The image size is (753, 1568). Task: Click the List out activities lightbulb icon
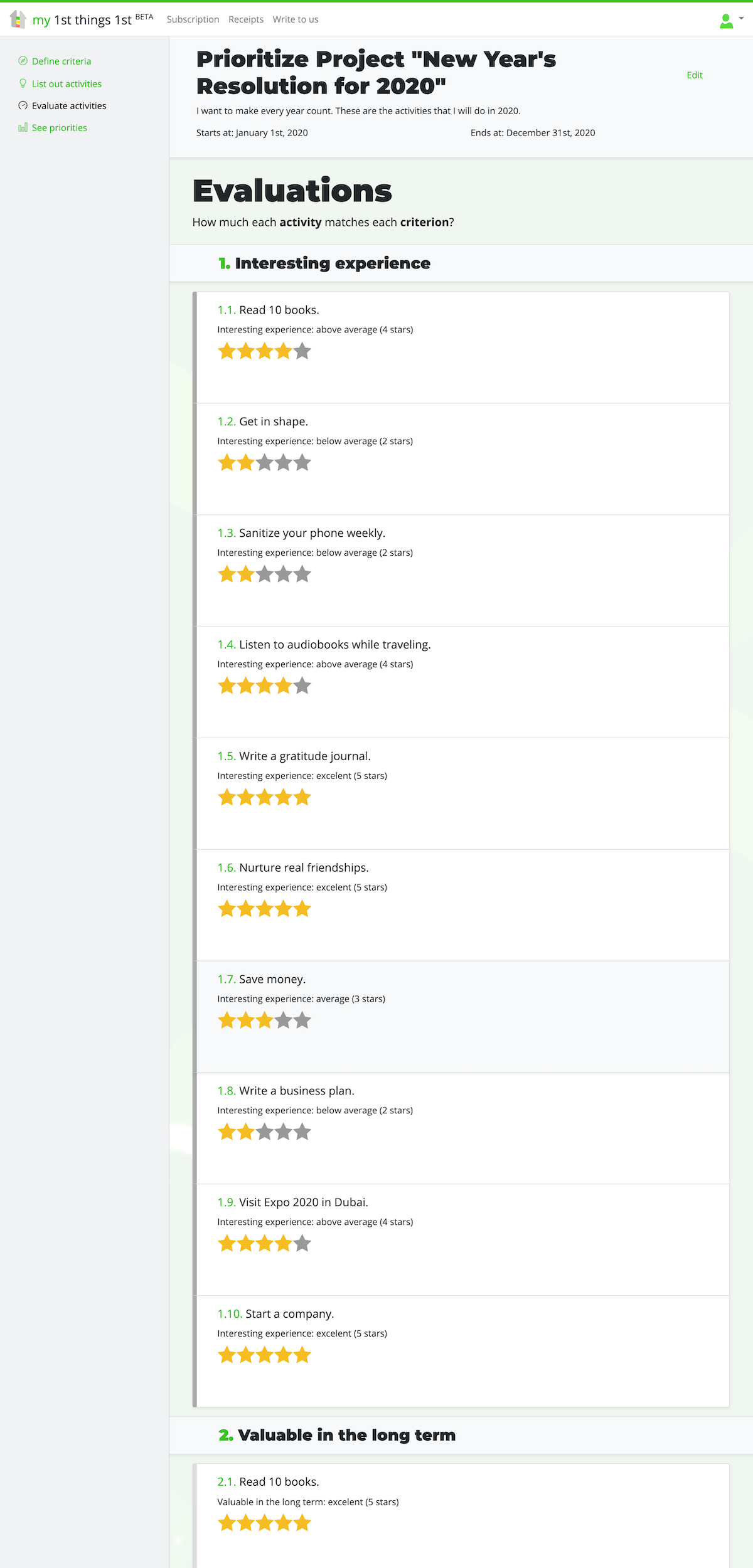pos(23,83)
